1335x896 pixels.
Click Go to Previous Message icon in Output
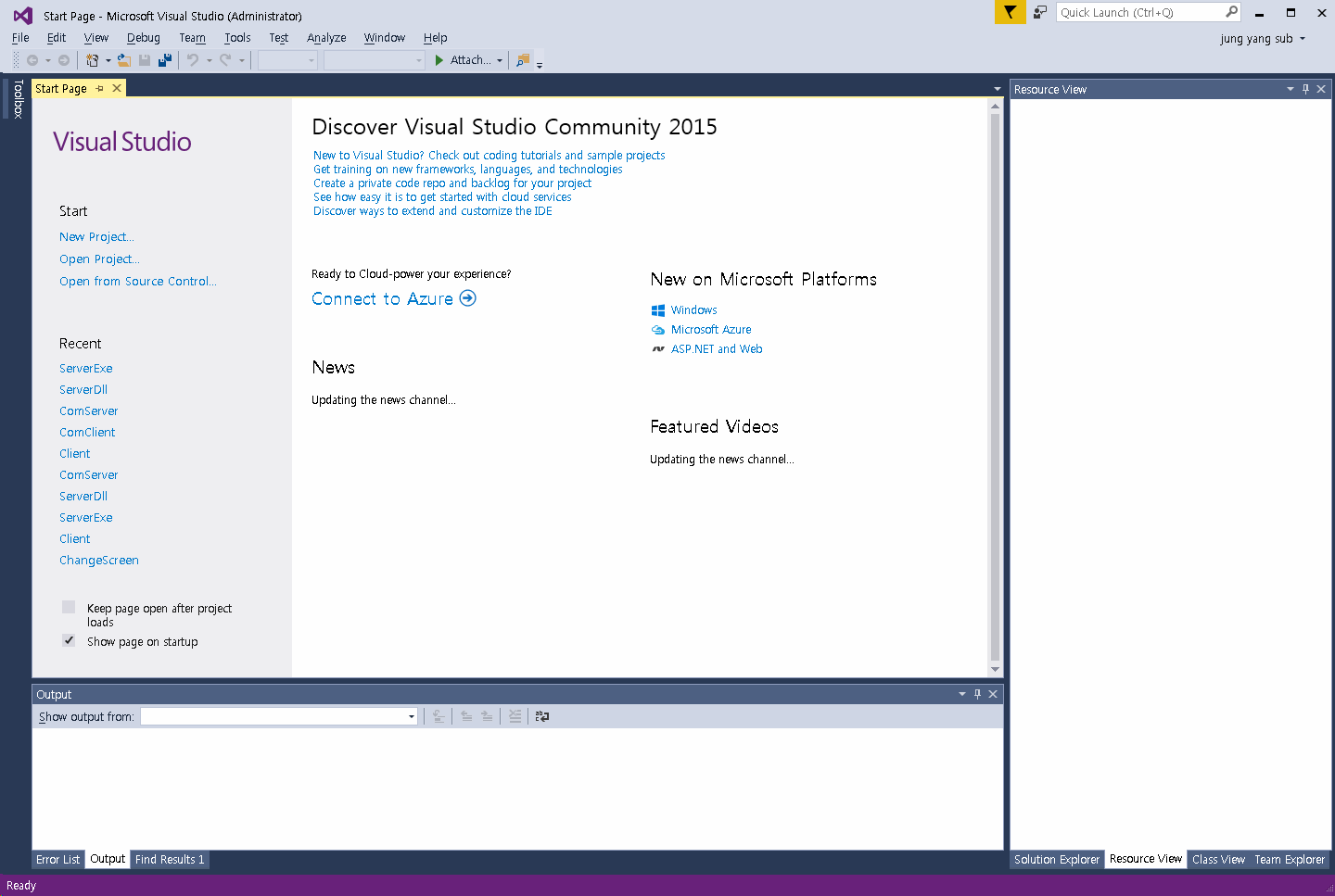pos(466,716)
